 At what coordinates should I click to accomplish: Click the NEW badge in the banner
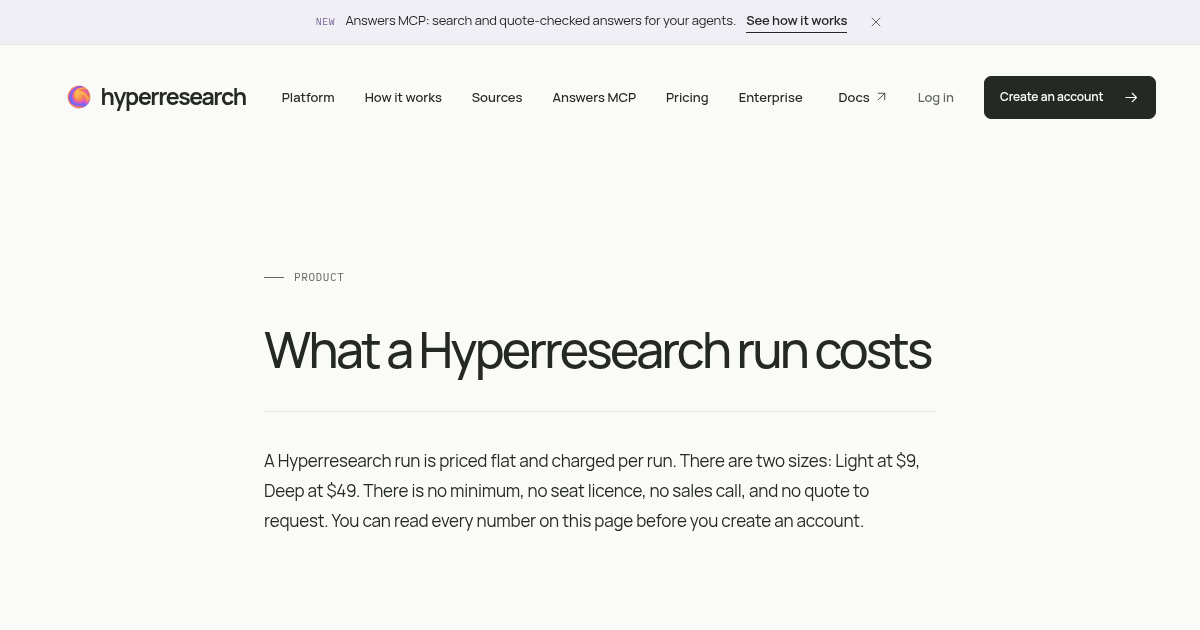325,22
